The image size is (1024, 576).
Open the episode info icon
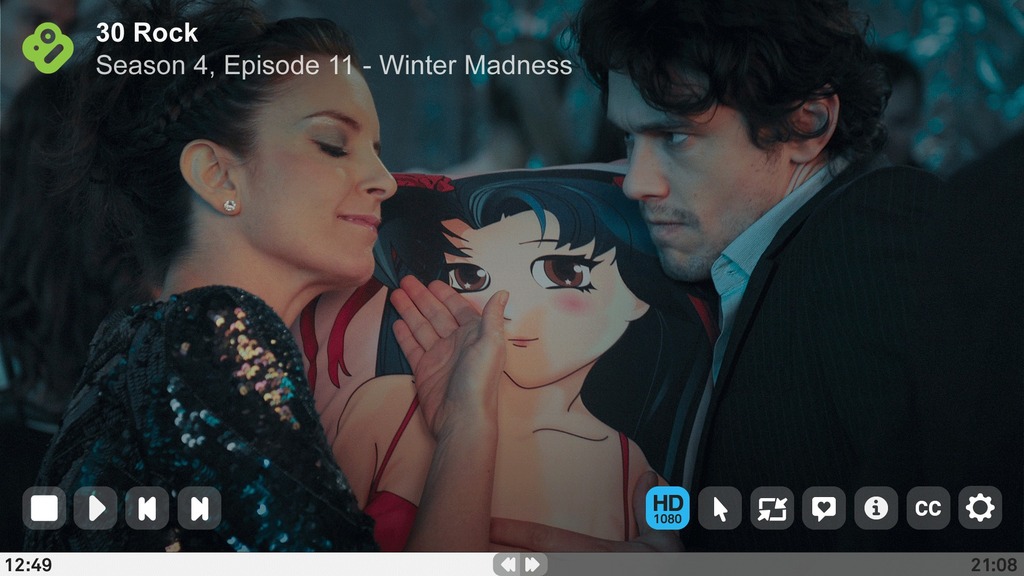point(876,508)
